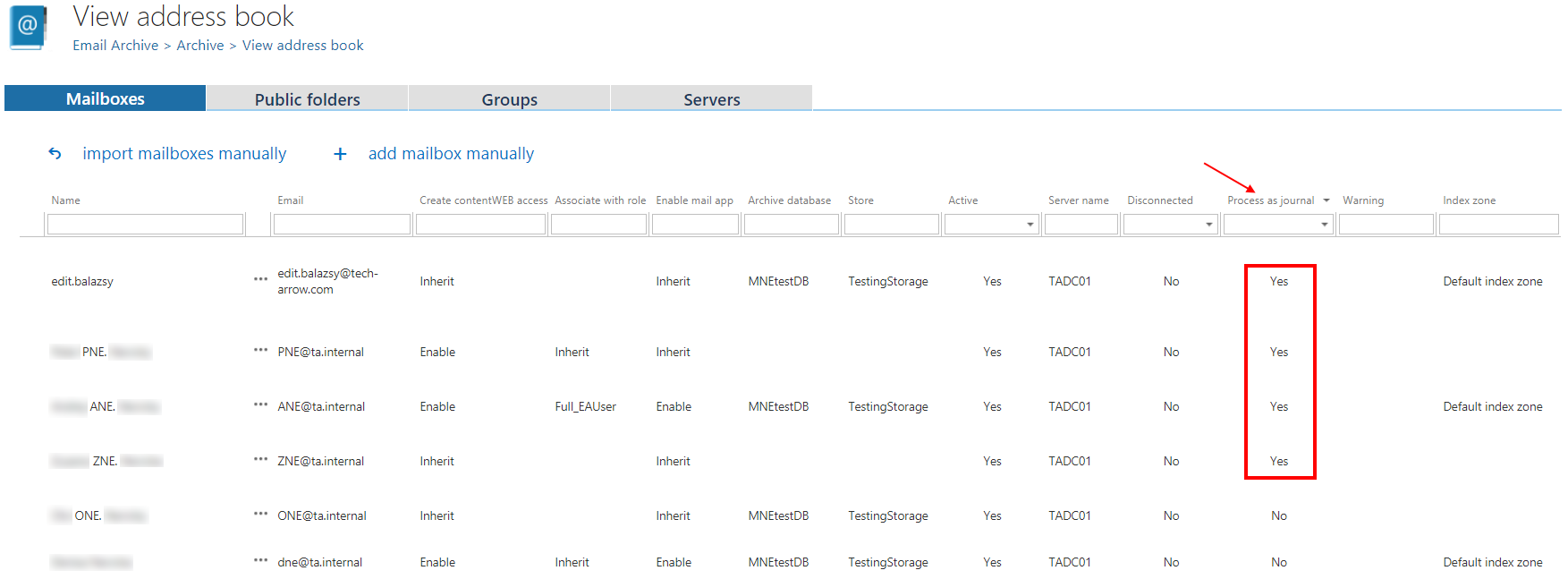Switch to the Public folders tab
This screenshot has width=1568, height=579.
click(307, 99)
